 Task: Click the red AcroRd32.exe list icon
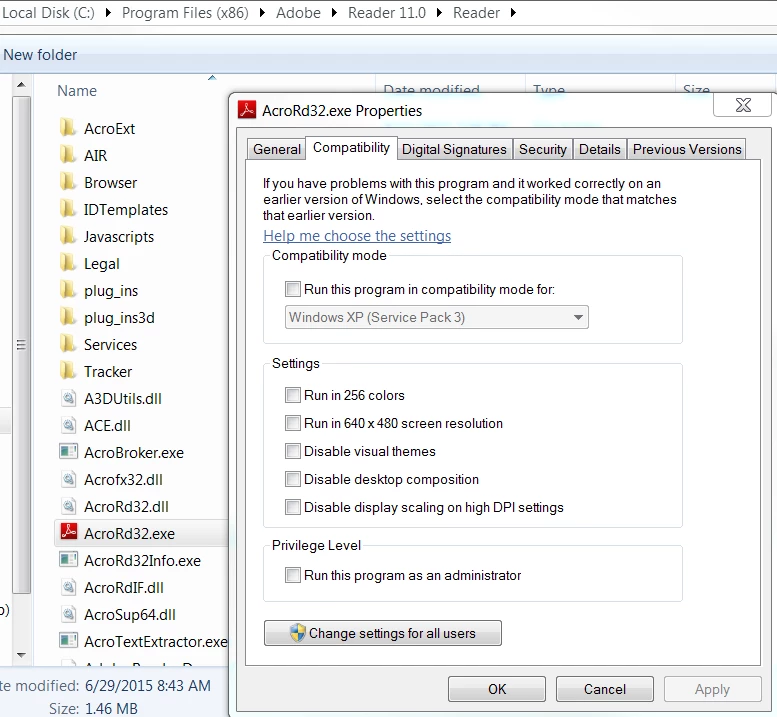68,532
